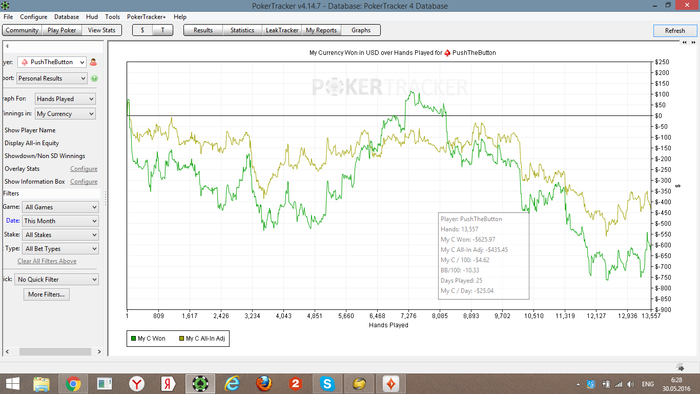Click Clear All Filters Above link
This screenshot has height=394, width=700.
click(47, 261)
